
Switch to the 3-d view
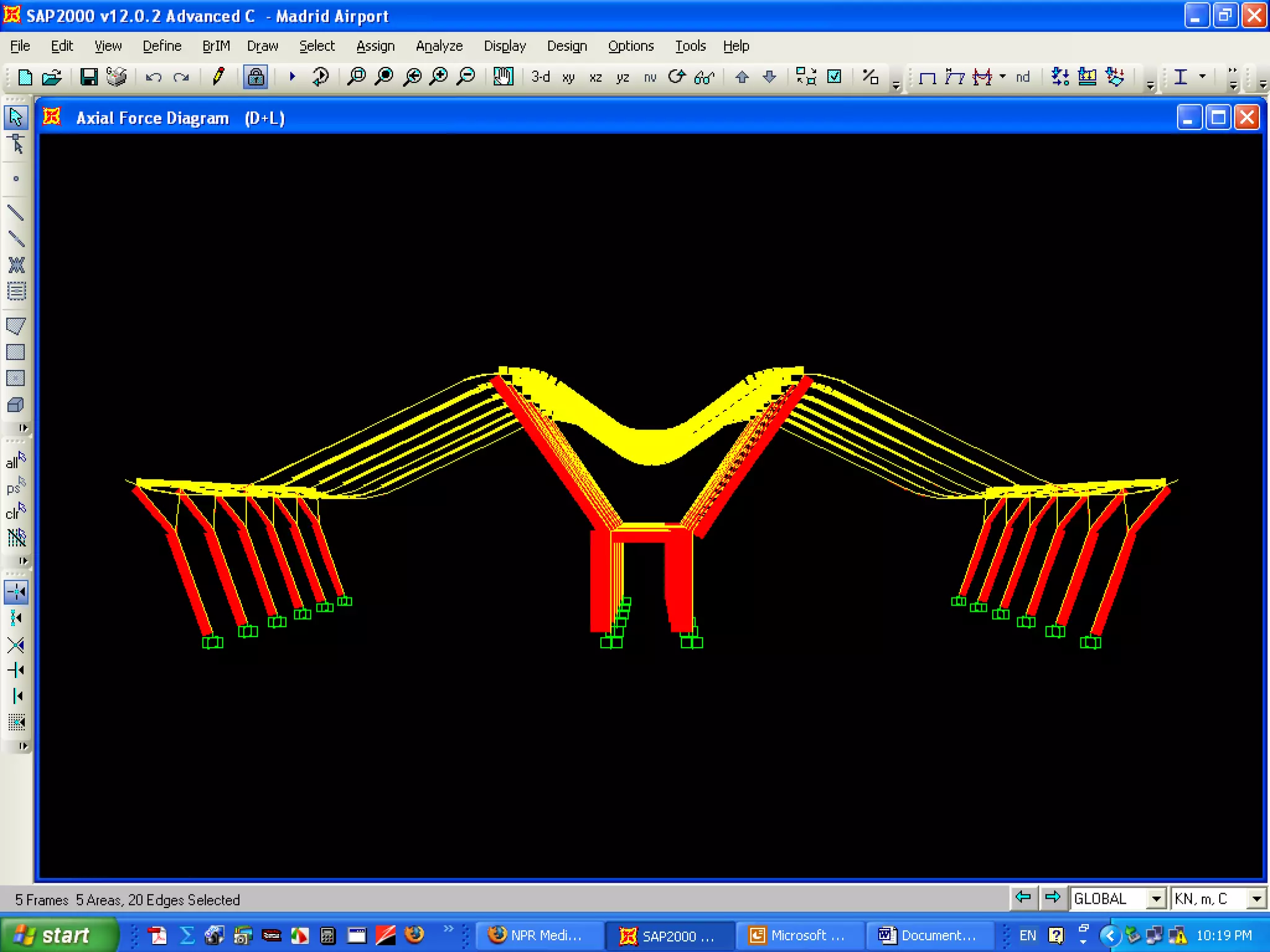[540, 77]
